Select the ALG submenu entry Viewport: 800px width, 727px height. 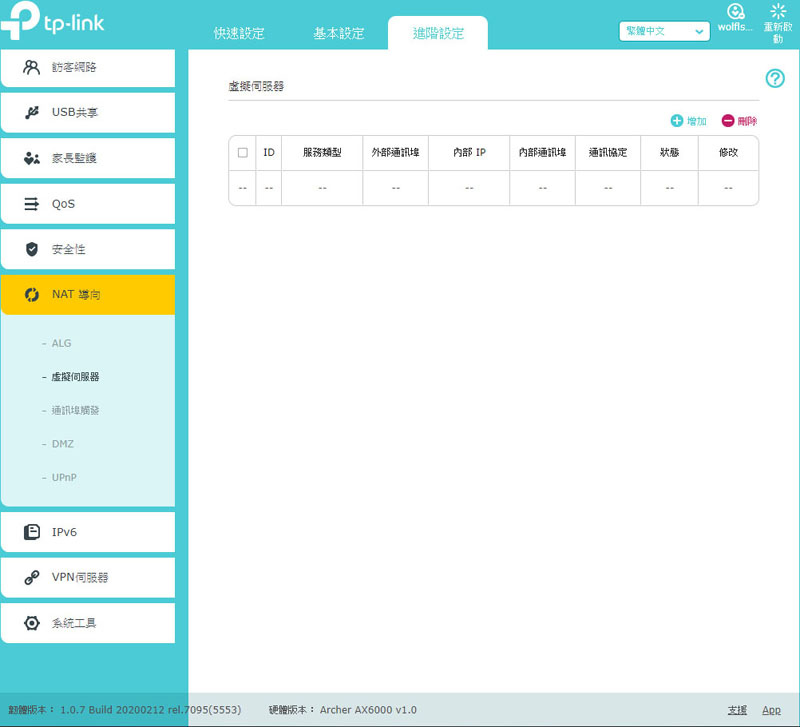click(61, 343)
